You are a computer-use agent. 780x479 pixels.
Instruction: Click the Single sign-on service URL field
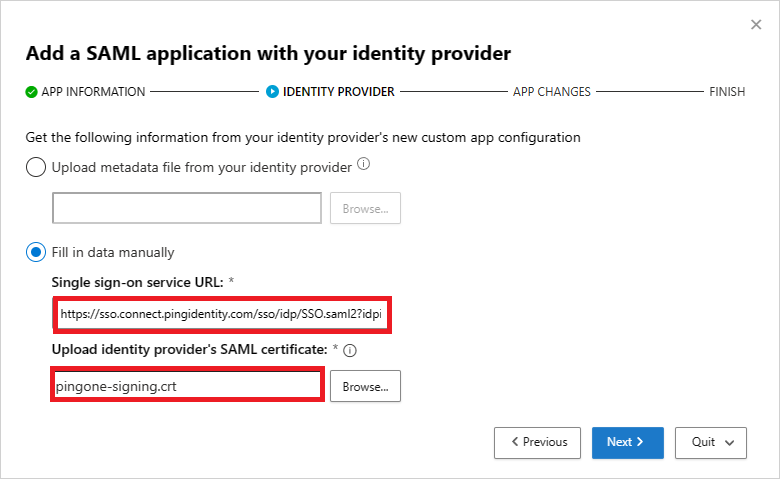click(221, 314)
